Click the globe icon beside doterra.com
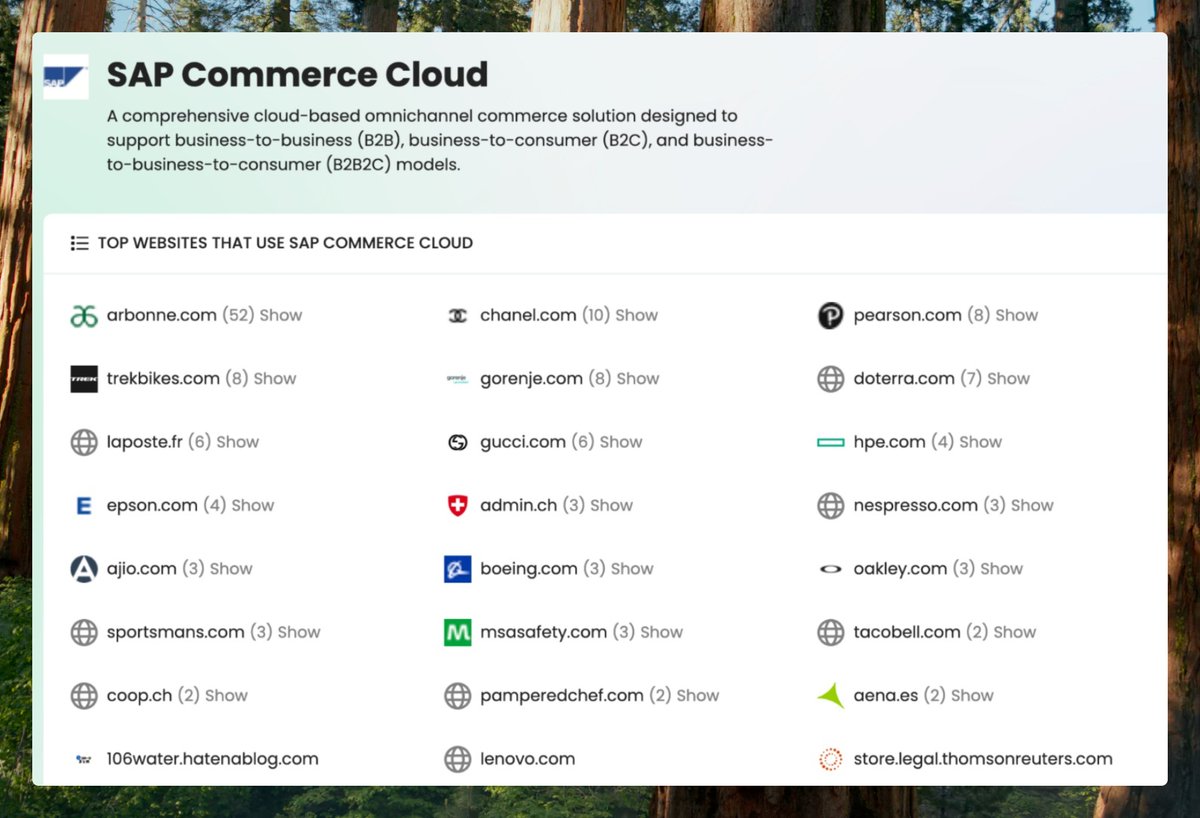The height and width of the screenshot is (818, 1200). [x=831, y=379]
